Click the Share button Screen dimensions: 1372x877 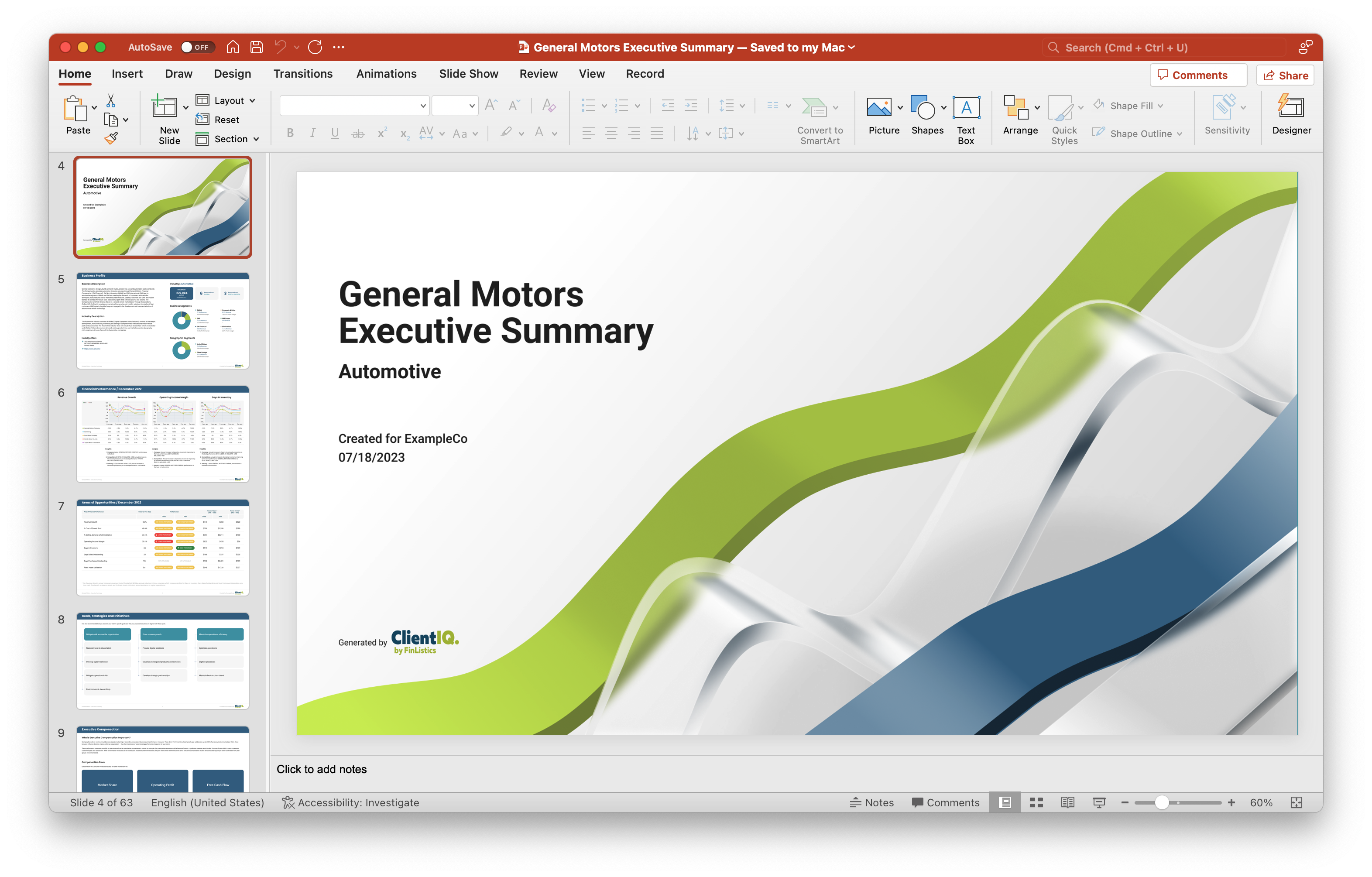(x=1285, y=75)
